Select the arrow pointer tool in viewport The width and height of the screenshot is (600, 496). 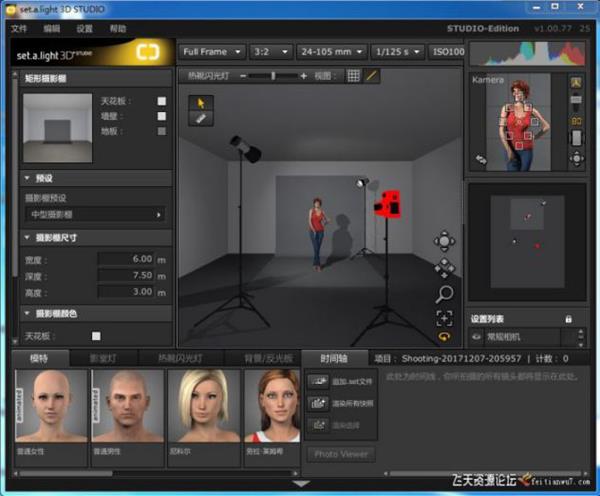pos(201,102)
